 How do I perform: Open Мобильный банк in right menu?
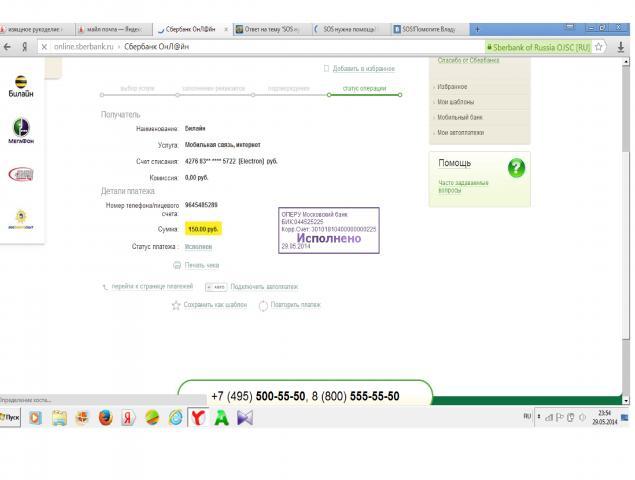tap(460, 117)
